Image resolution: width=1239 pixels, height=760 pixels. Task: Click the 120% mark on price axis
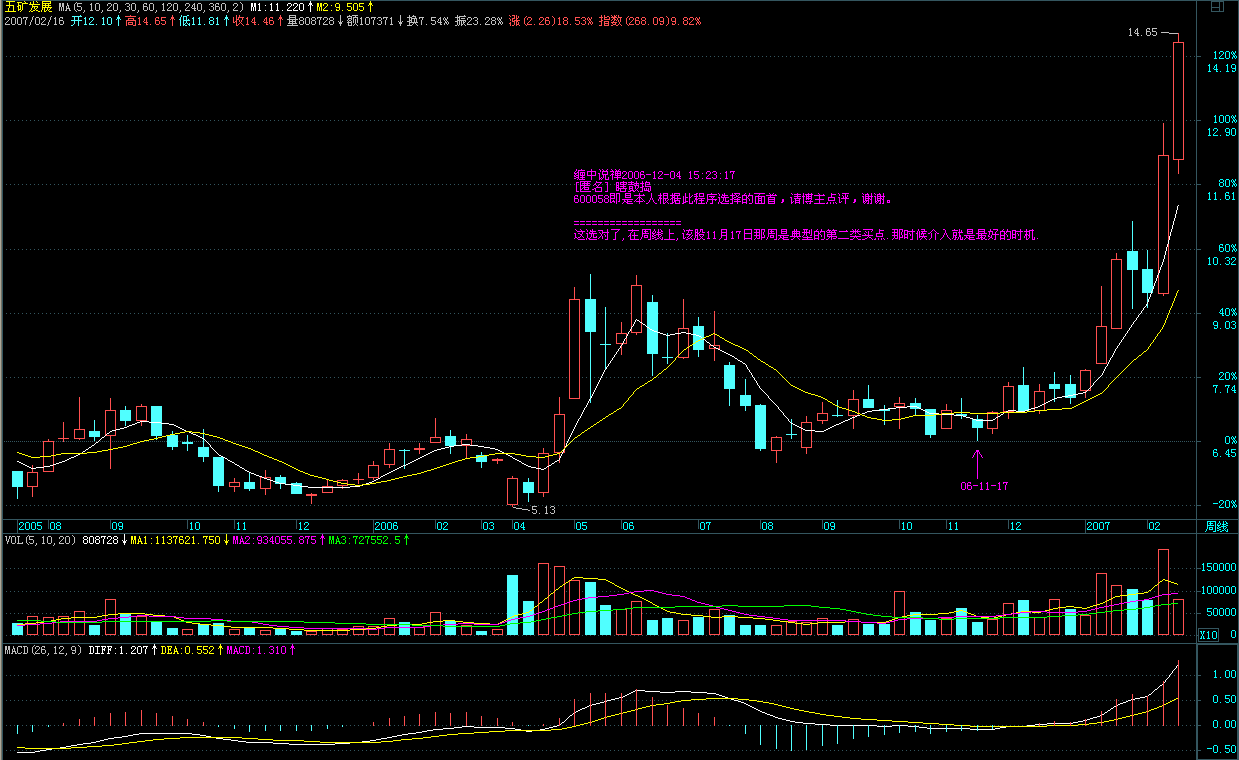coord(1220,55)
